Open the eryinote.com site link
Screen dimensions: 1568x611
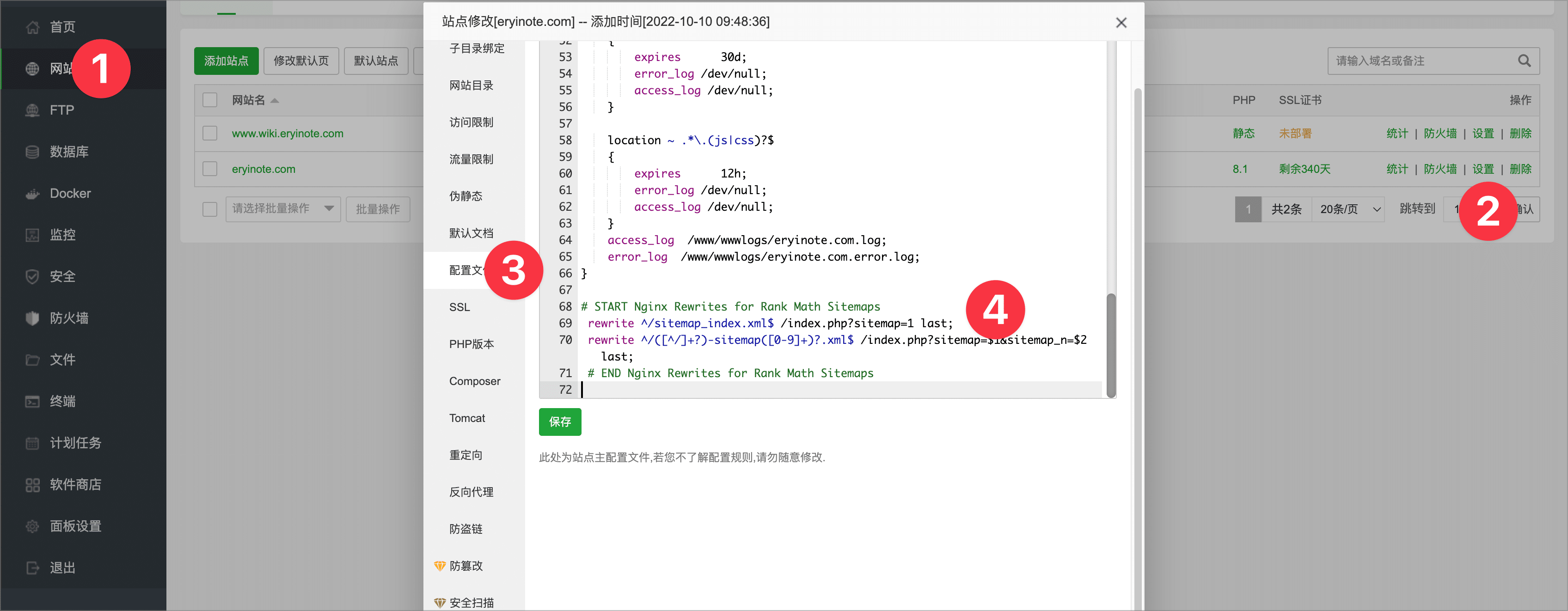coord(263,169)
